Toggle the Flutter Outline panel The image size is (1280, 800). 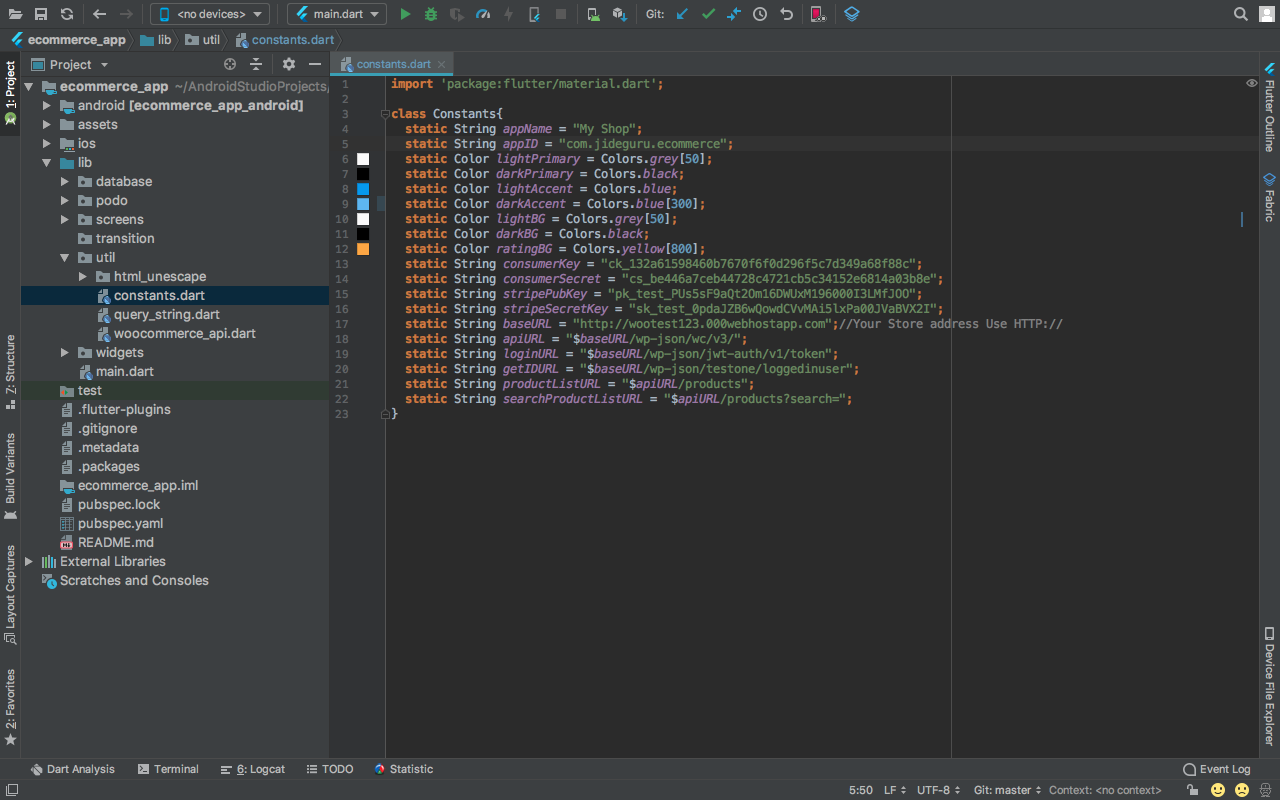click(1269, 107)
